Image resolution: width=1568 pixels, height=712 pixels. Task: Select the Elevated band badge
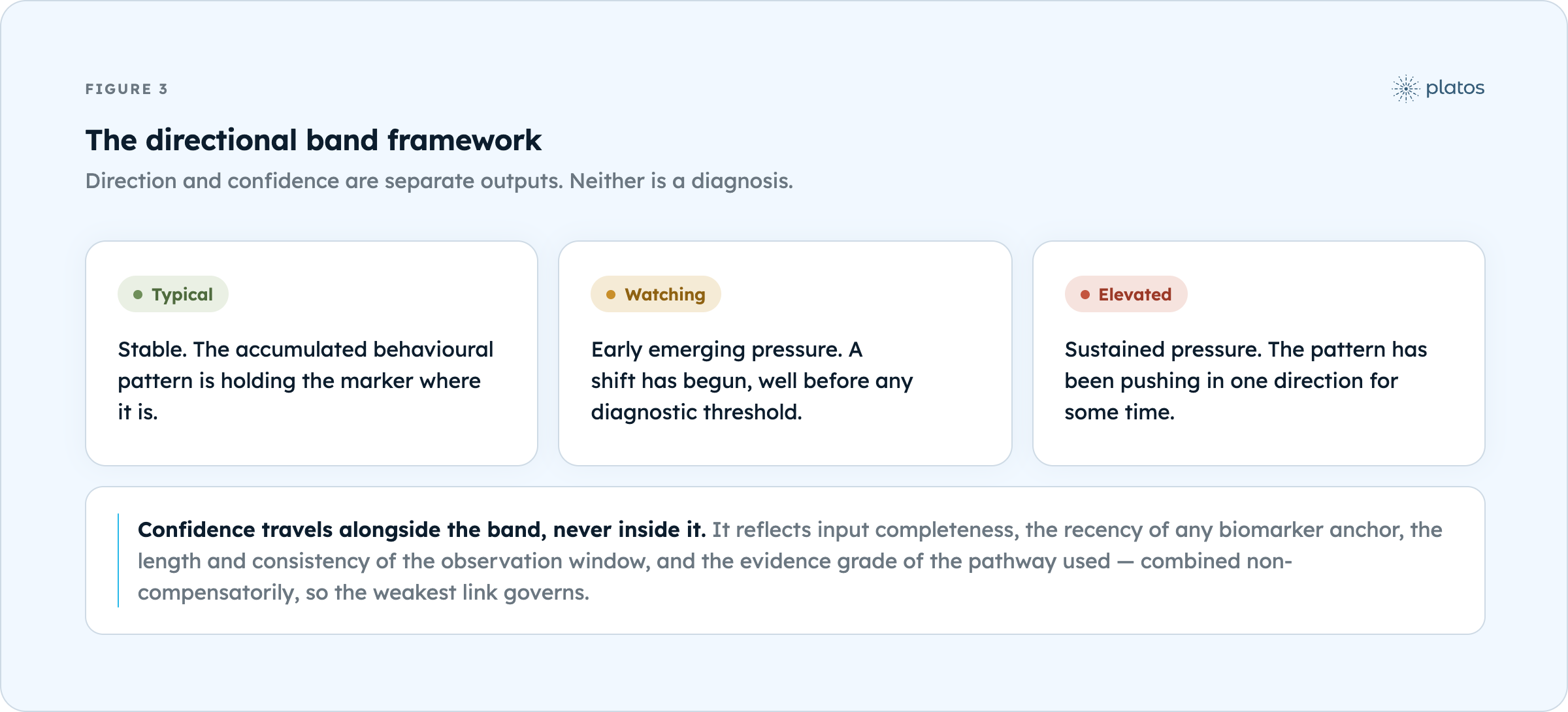(x=1126, y=294)
